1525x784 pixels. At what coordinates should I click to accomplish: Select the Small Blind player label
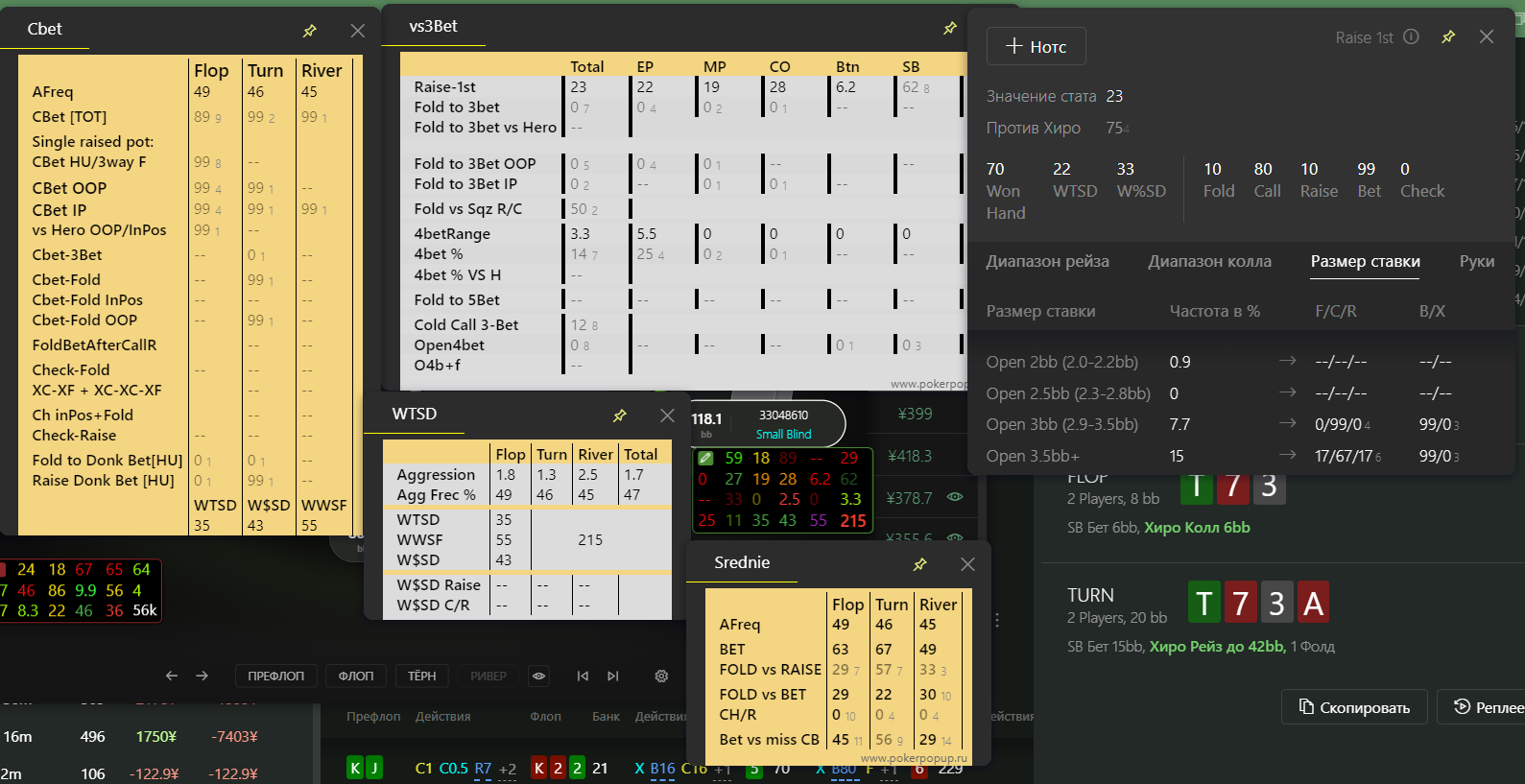click(784, 434)
